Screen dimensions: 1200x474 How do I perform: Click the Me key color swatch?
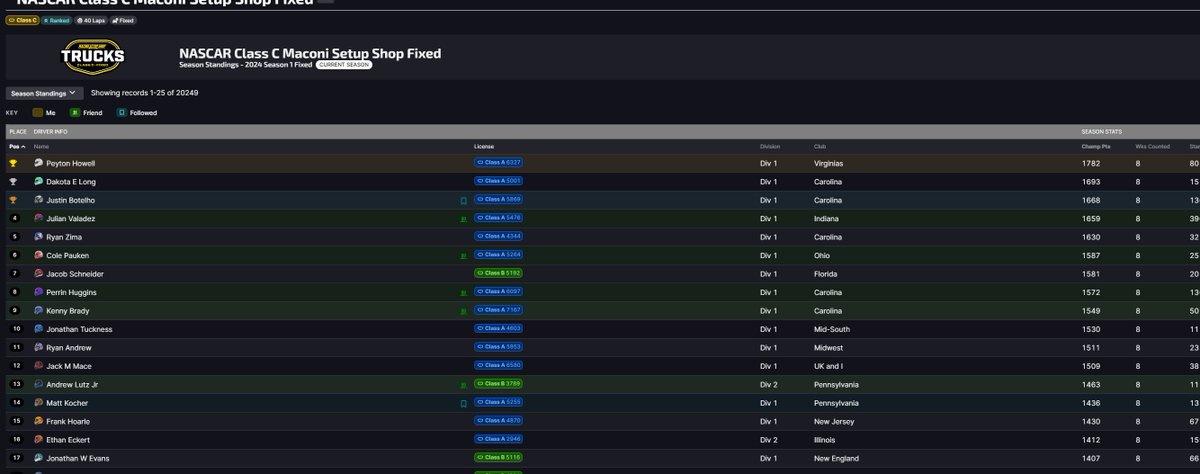(x=37, y=113)
